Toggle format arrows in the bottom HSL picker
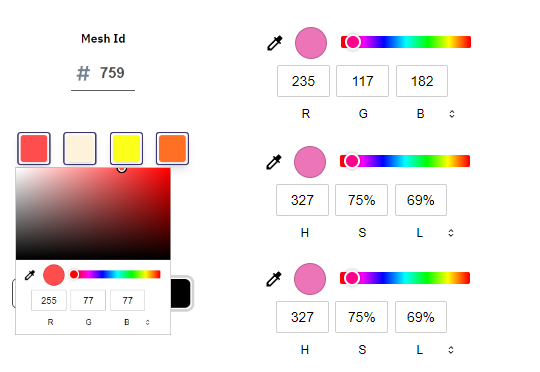 point(451,350)
